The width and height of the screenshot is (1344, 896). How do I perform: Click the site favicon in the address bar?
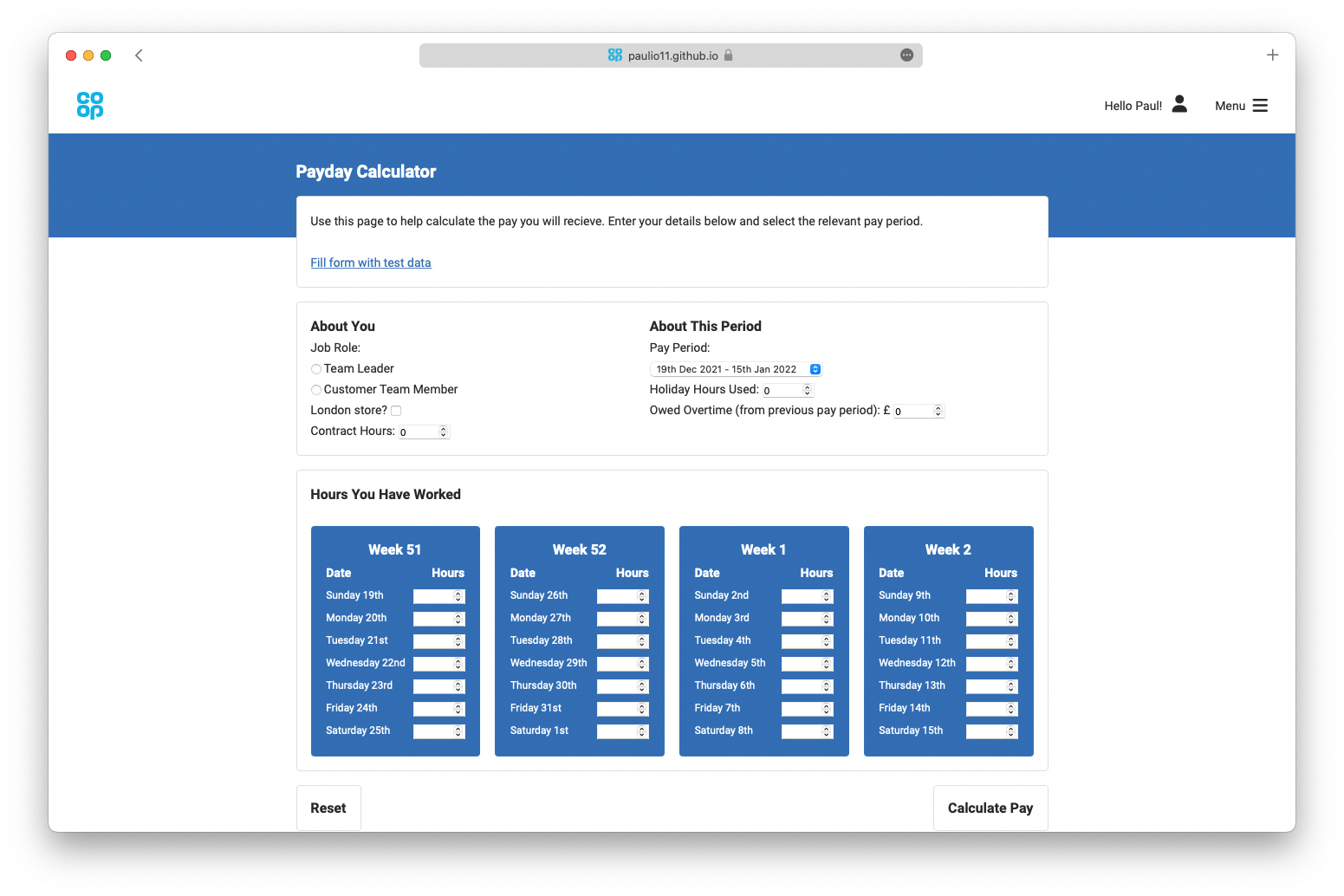point(615,55)
